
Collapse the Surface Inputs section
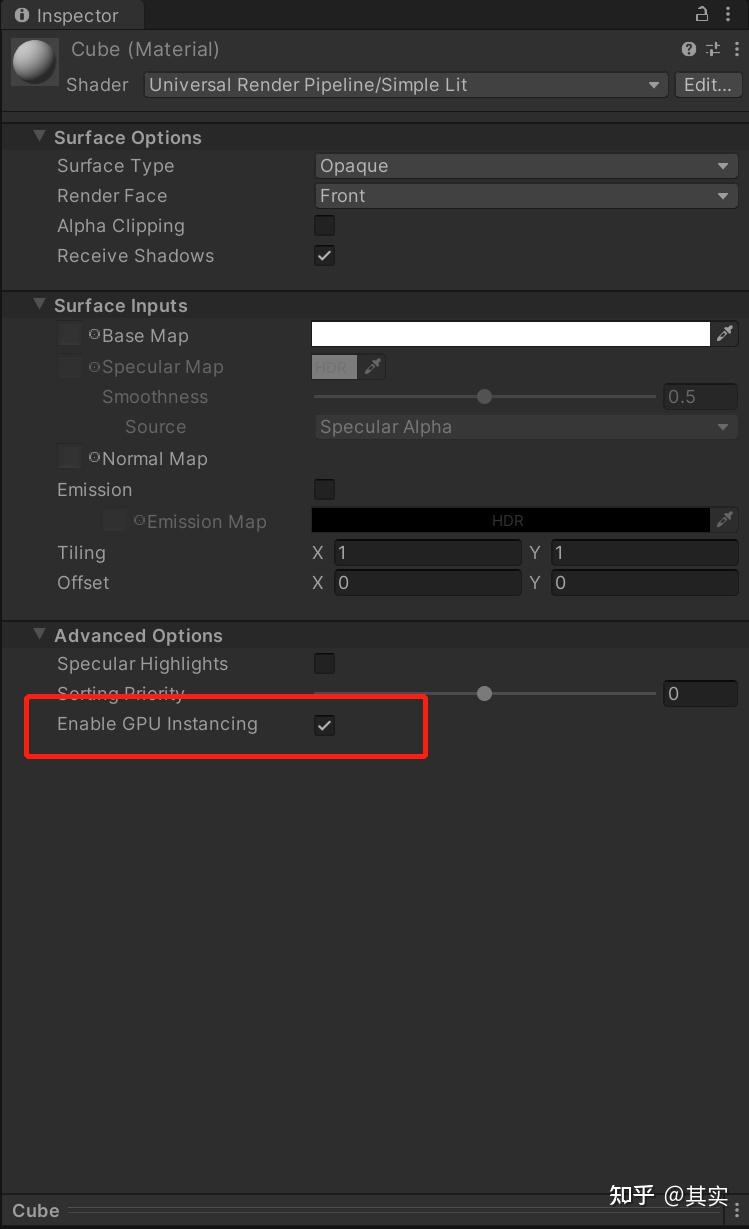(39, 305)
